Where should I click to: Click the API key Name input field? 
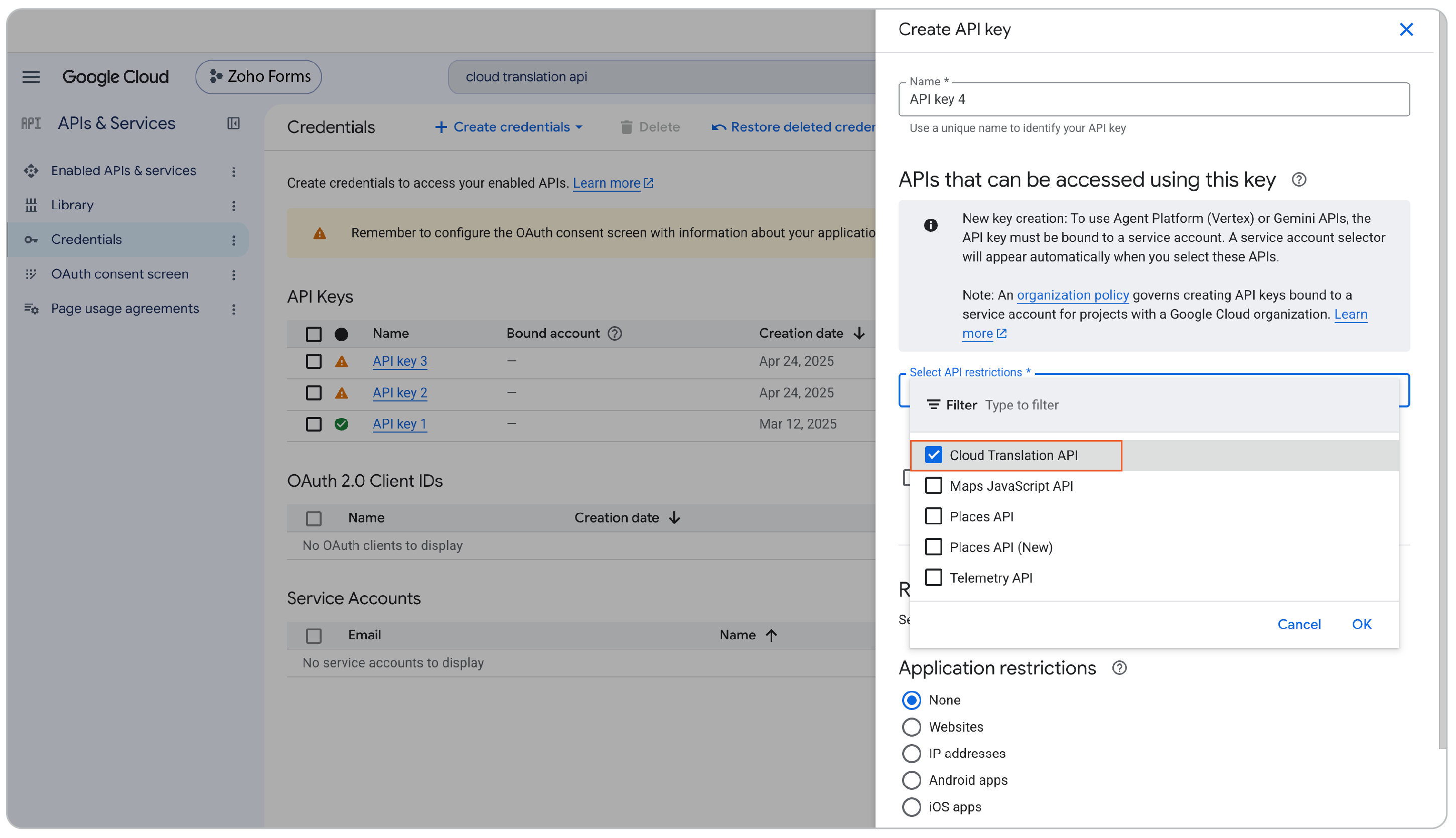coord(1154,99)
